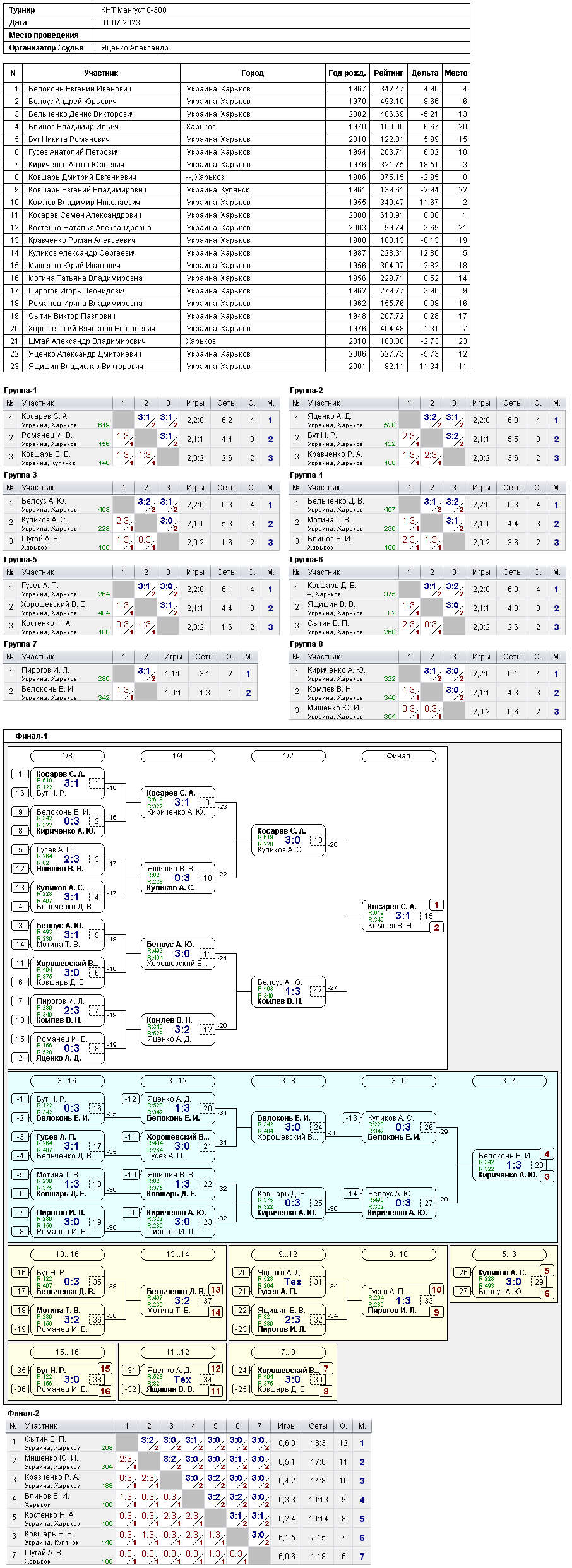This screenshot has width=572, height=1568.
Task: Click the 1/2 round label
Action: click(289, 756)
